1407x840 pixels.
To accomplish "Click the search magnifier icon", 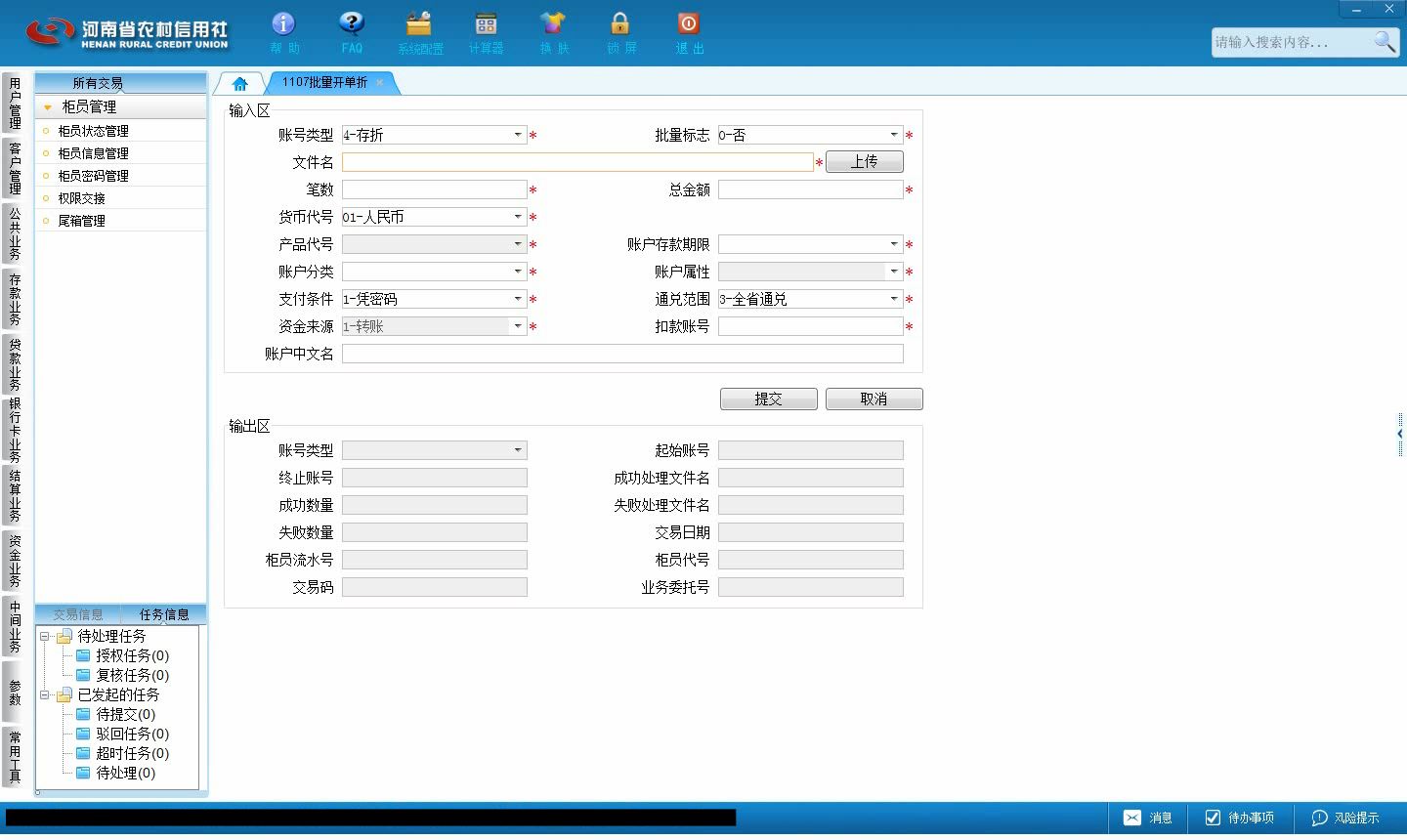I will point(1385,42).
